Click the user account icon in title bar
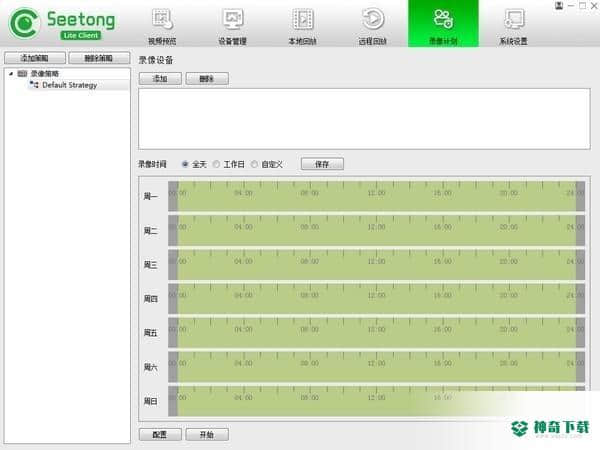The width and height of the screenshot is (600, 450). 559,5
